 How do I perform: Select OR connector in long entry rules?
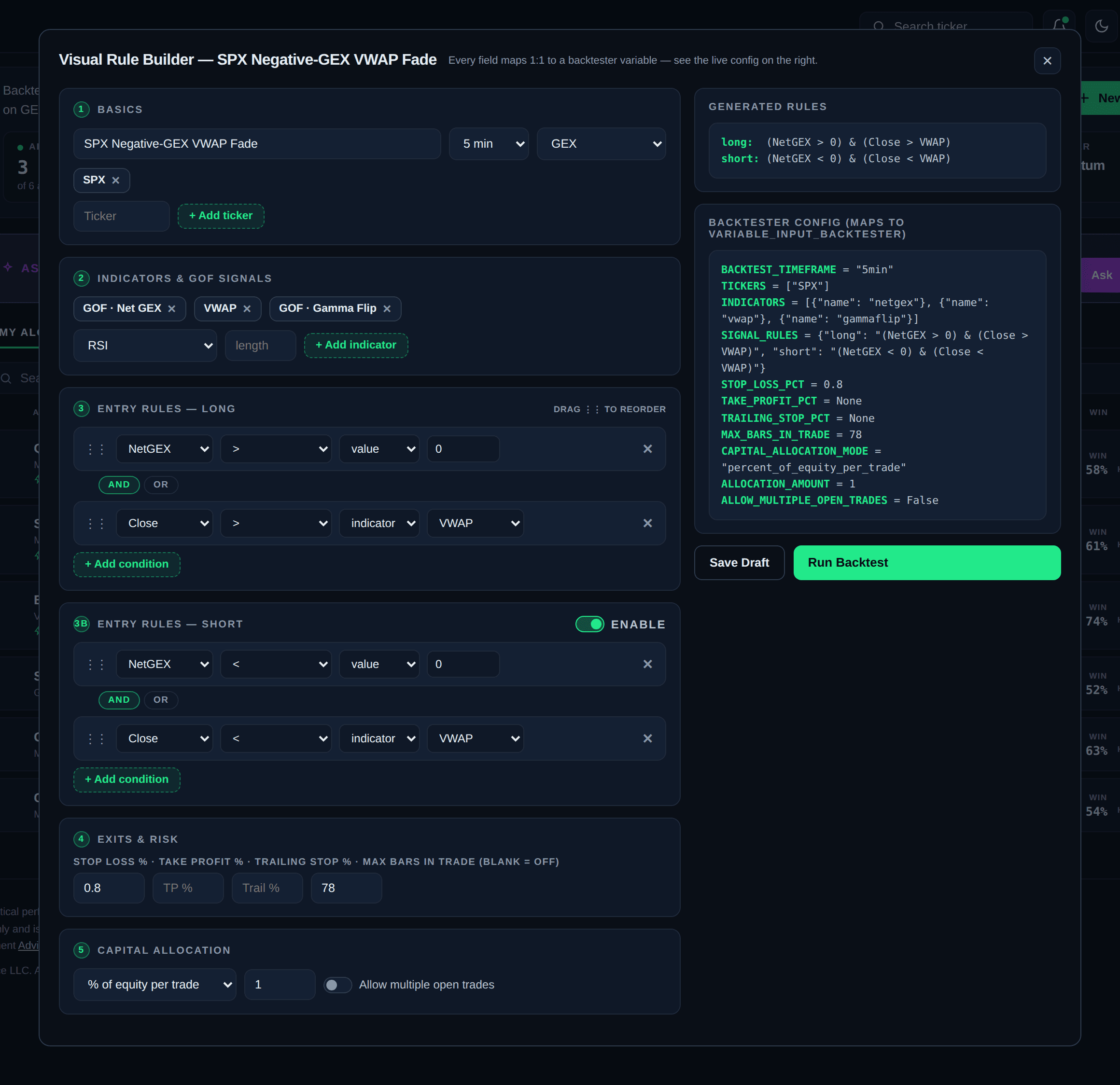tap(161, 485)
